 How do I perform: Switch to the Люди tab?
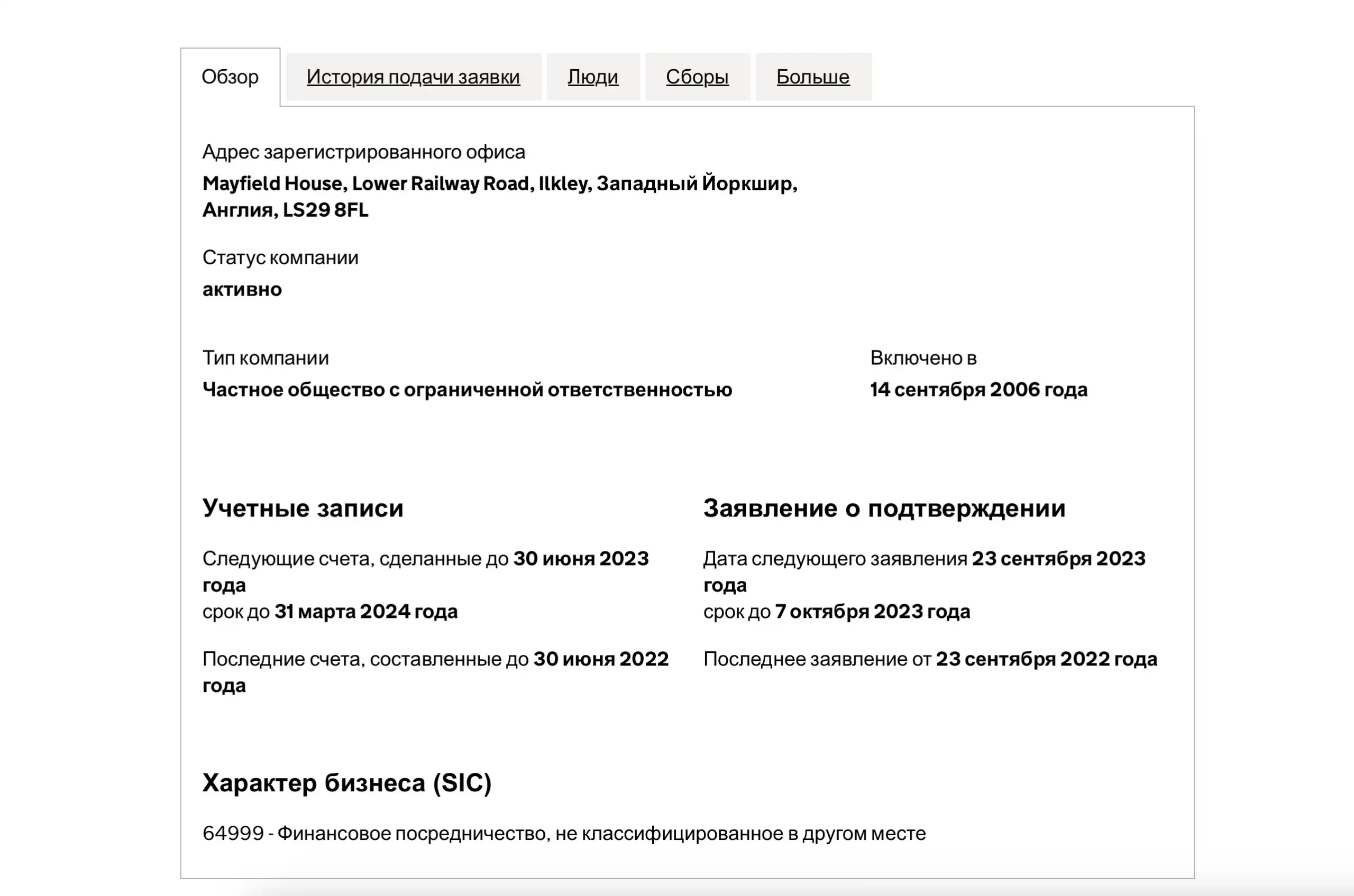593,77
